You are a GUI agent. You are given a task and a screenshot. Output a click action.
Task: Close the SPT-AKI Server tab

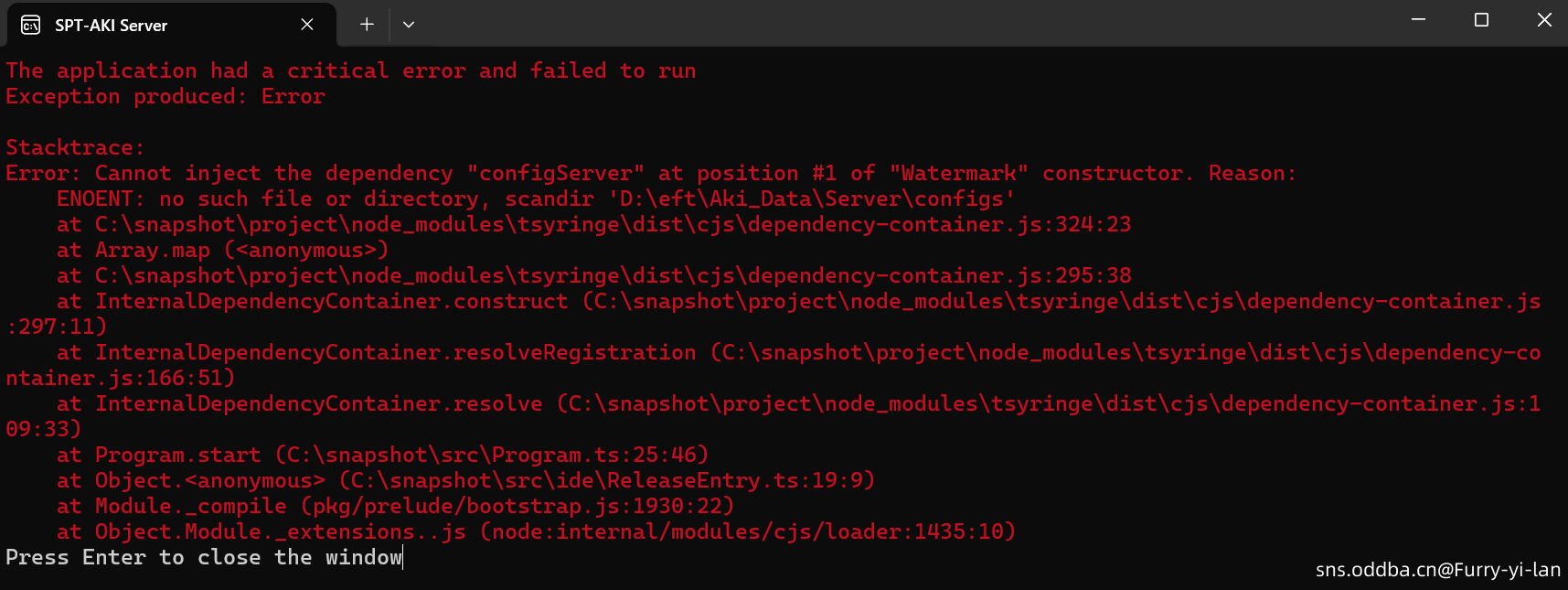point(307,25)
